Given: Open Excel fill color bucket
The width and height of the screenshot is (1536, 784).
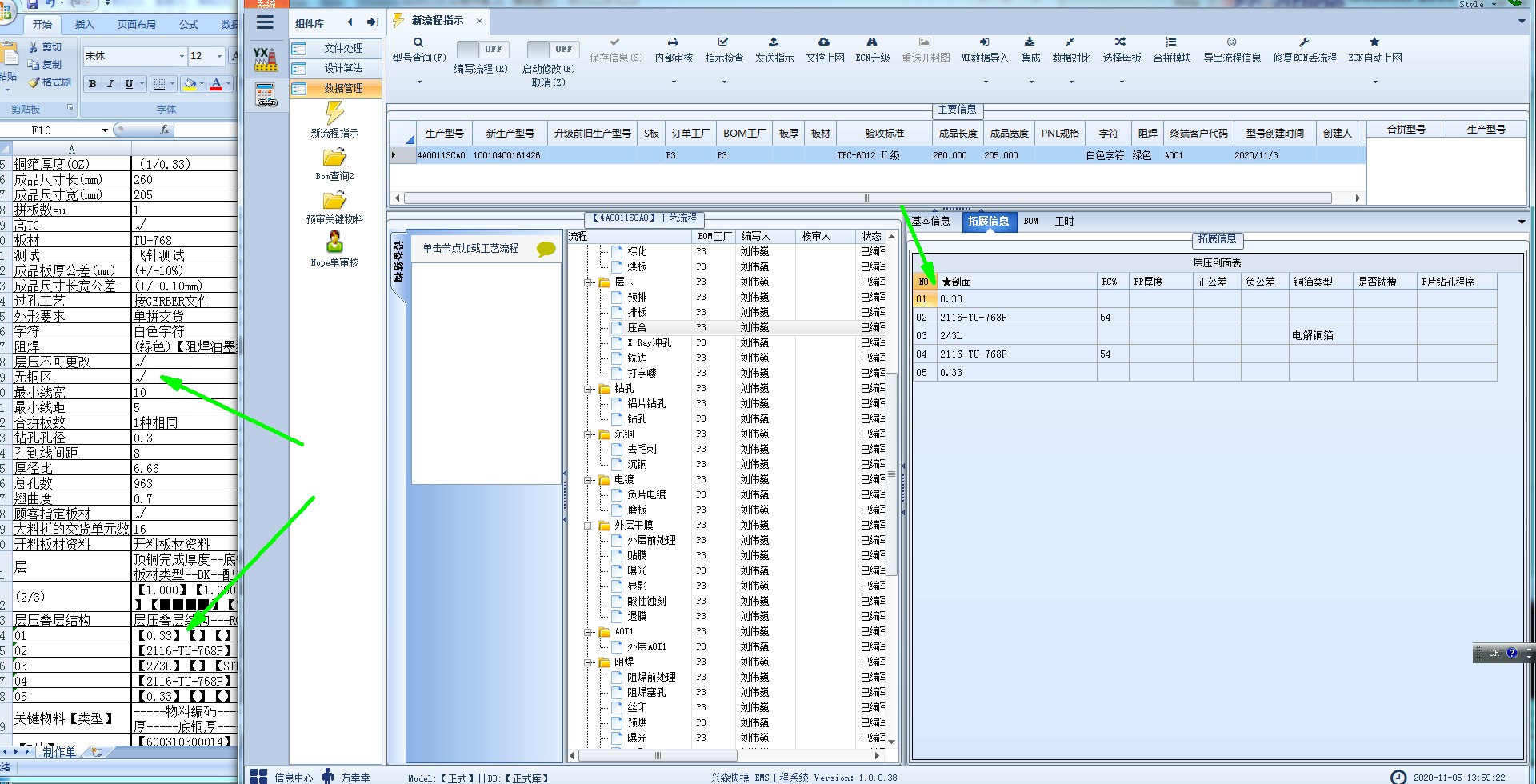Looking at the screenshot, I should 190,84.
